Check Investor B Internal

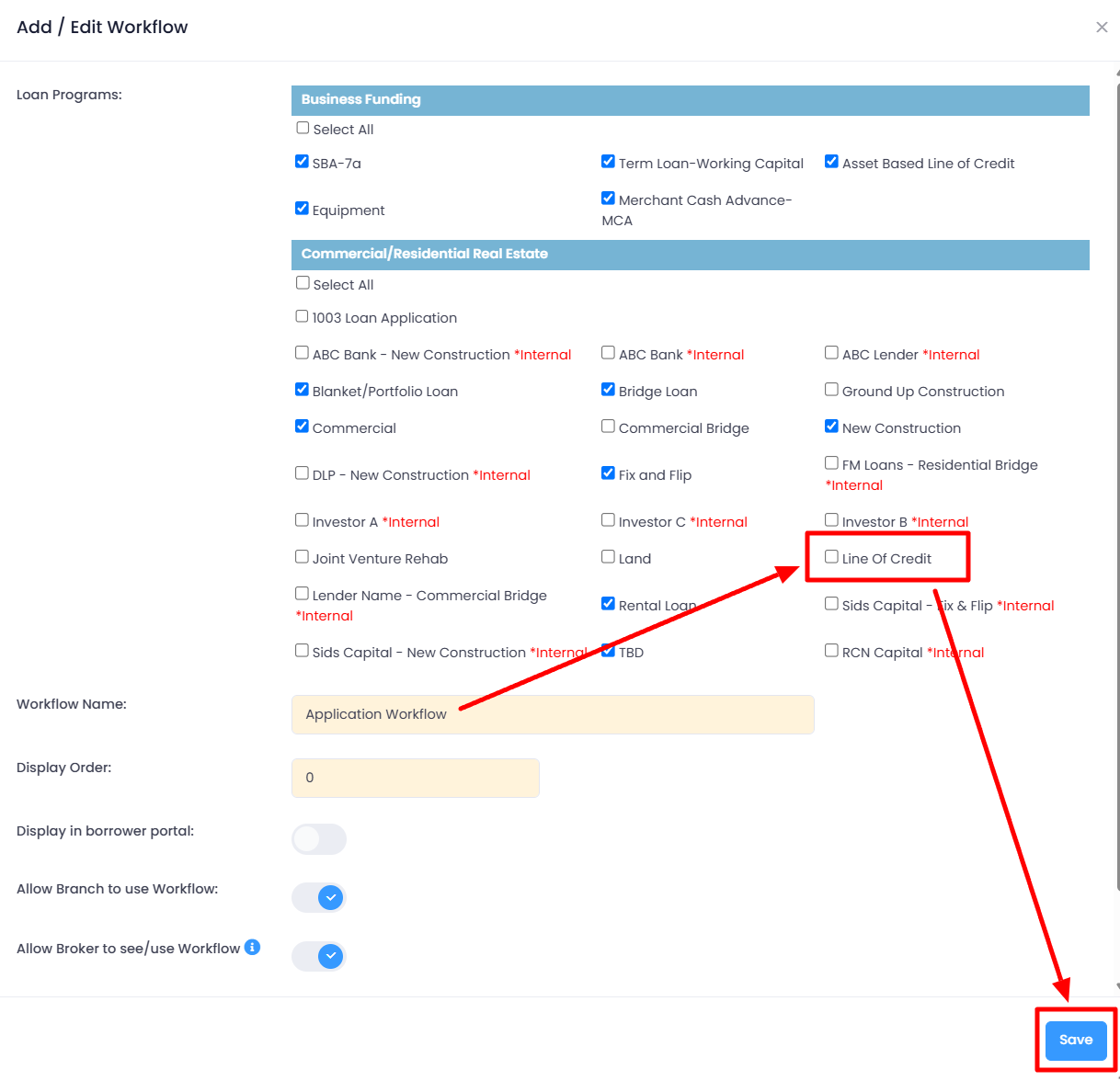click(831, 519)
